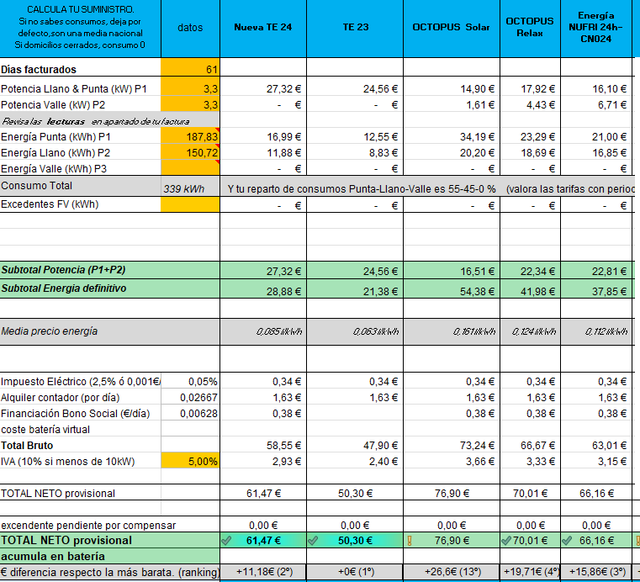The width and height of the screenshot is (640, 582).
Task: Click the Energía NUFRI 24h-CN024 header
Action: coord(596,27)
